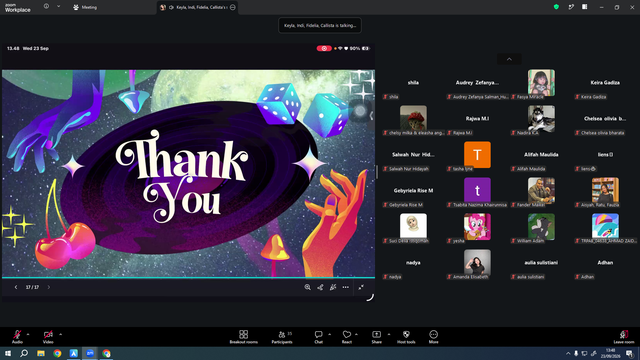Expand the share options arrow

pos(389,334)
